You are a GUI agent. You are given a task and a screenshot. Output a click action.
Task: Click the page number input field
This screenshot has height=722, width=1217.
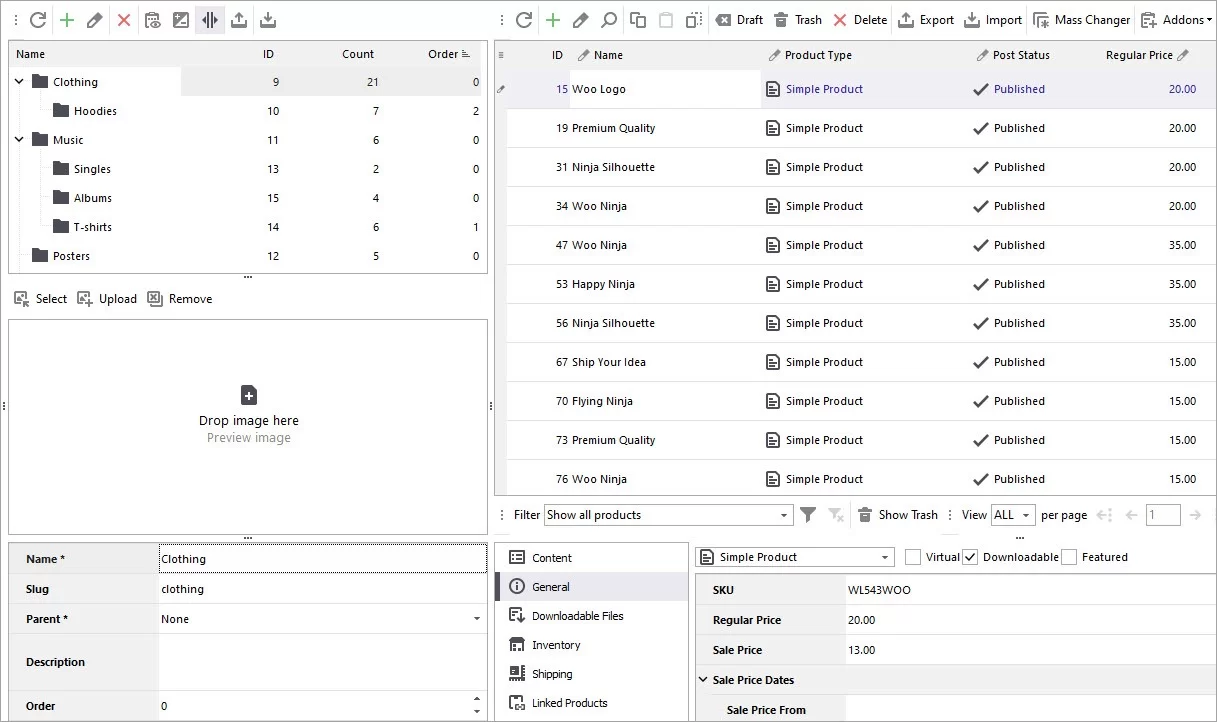click(x=1162, y=514)
